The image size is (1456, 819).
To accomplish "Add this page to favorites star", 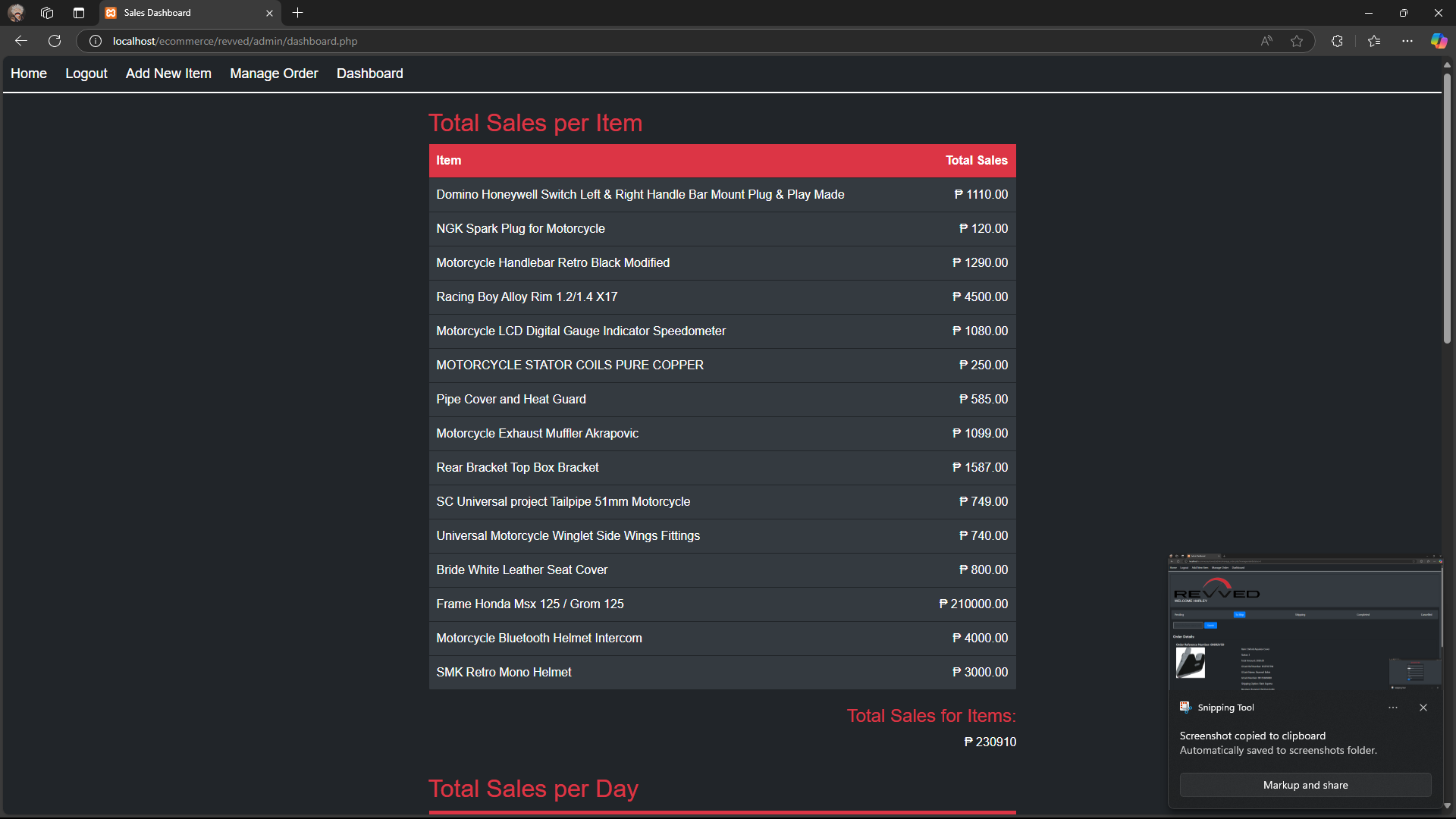I will (x=1297, y=41).
